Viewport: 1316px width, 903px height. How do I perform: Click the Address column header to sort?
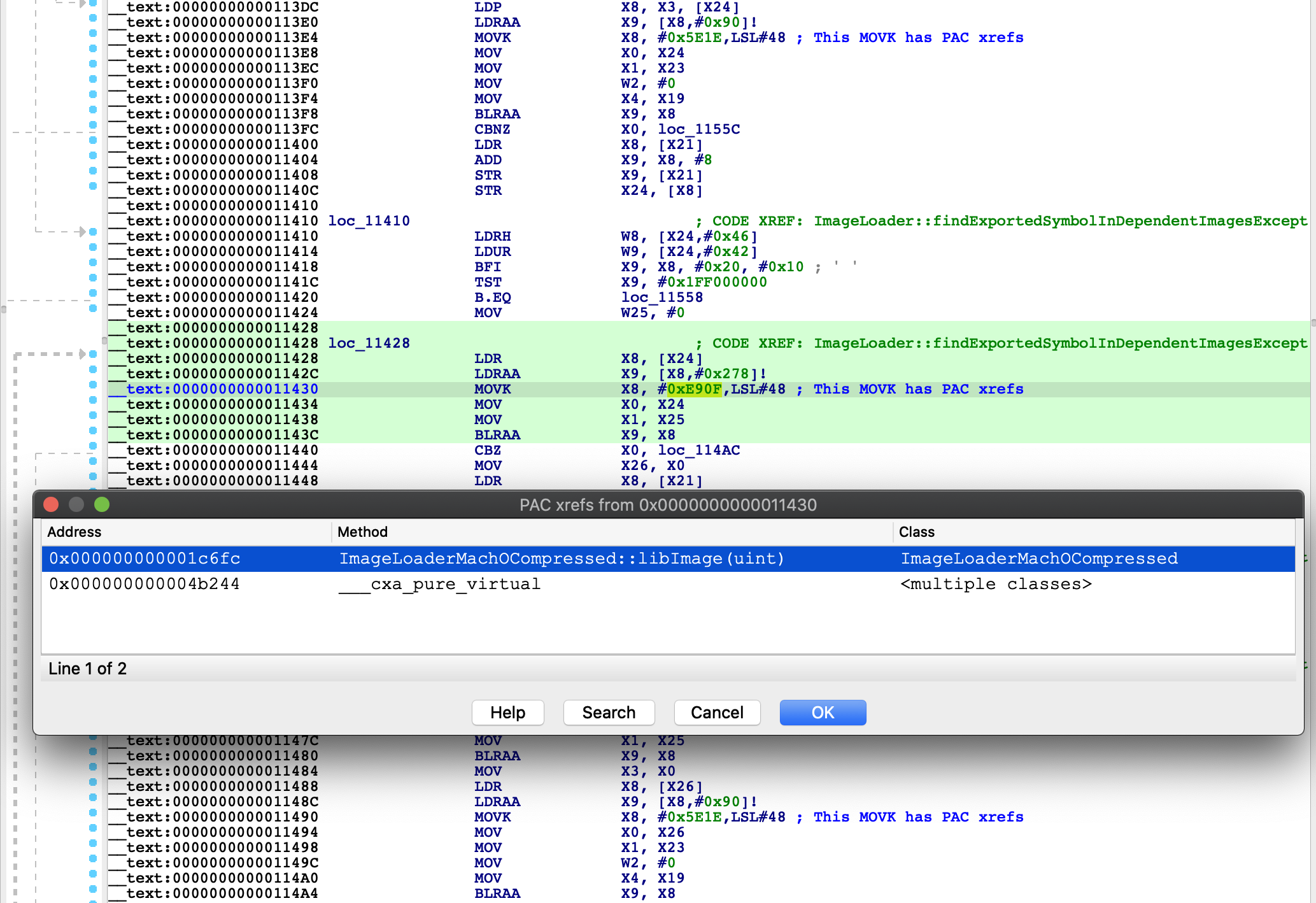pos(75,531)
